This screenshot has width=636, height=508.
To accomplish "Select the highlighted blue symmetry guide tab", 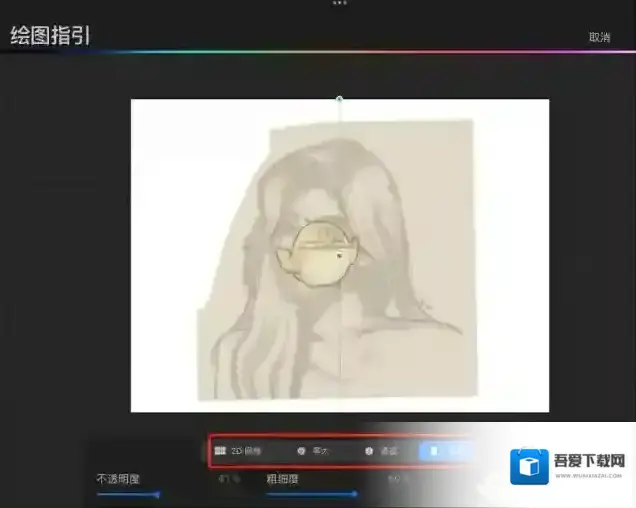I will tap(445, 451).
